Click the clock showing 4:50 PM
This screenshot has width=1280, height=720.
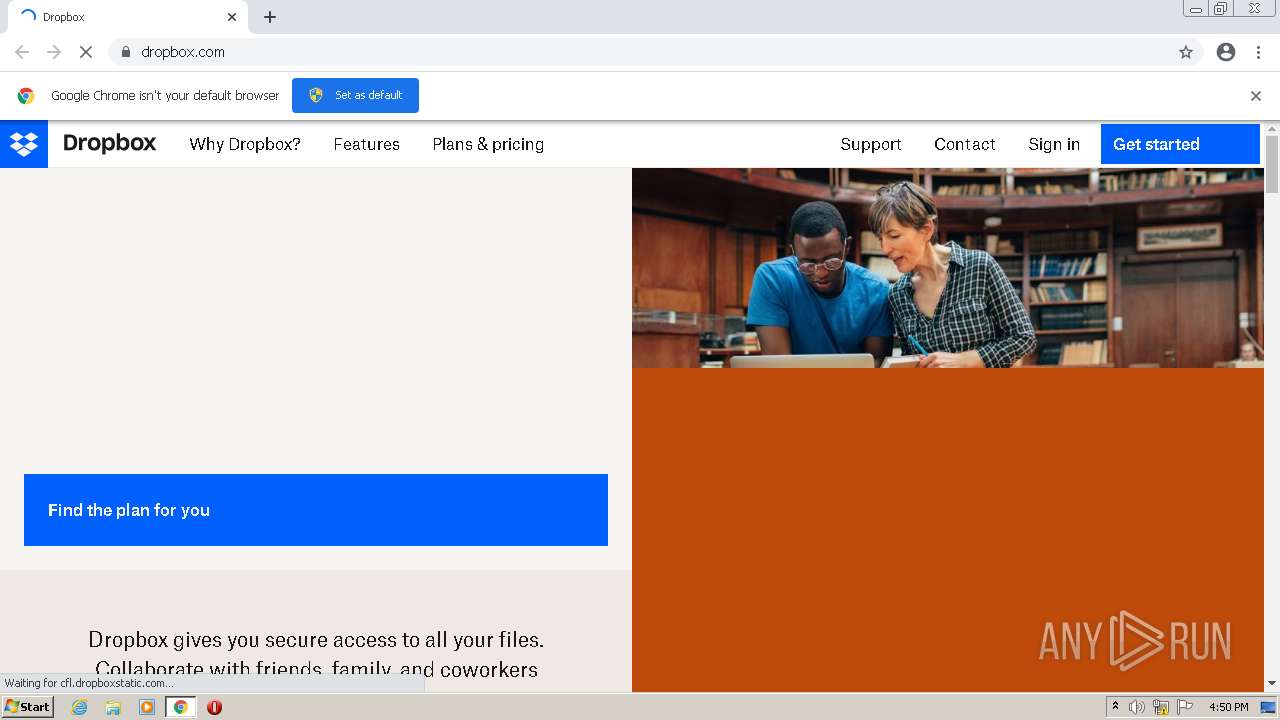(x=1228, y=707)
